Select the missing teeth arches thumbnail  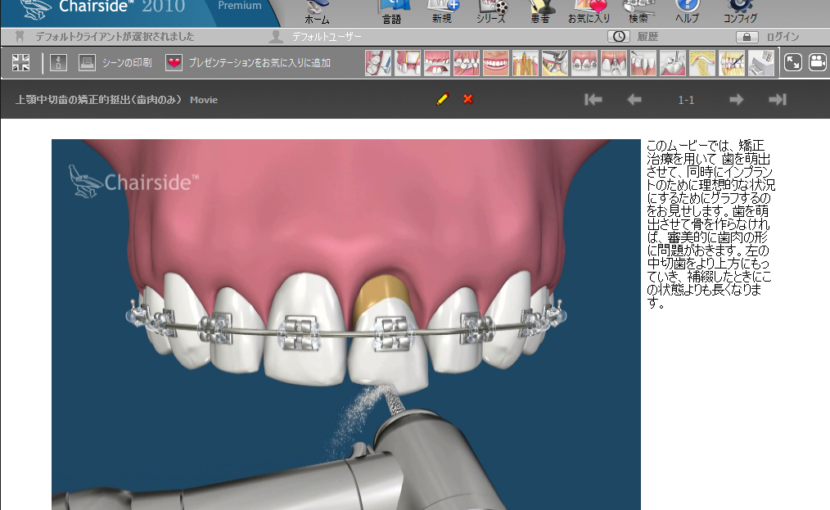tap(437, 62)
